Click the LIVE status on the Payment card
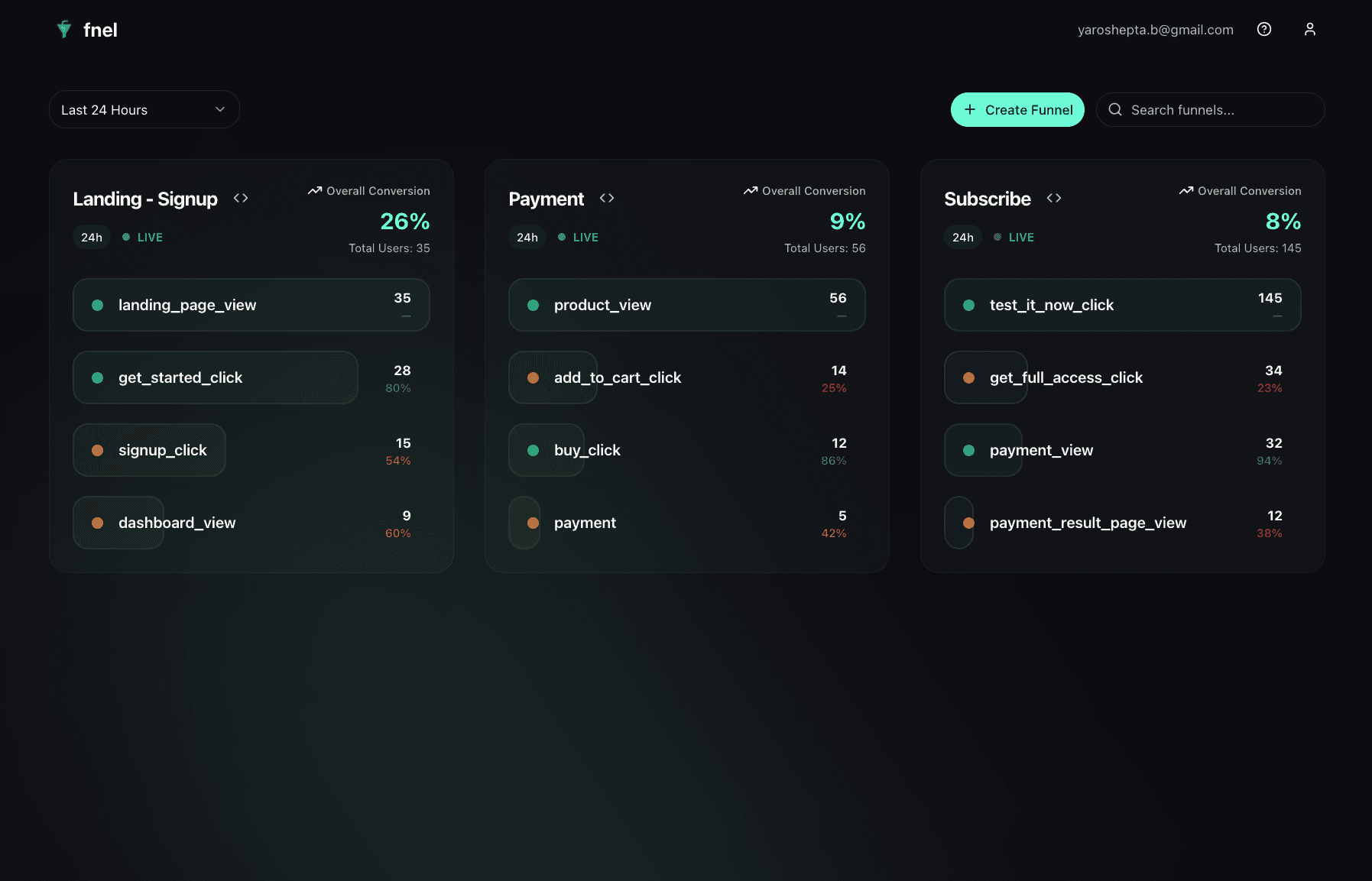The height and width of the screenshot is (881, 1372). tap(579, 237)
